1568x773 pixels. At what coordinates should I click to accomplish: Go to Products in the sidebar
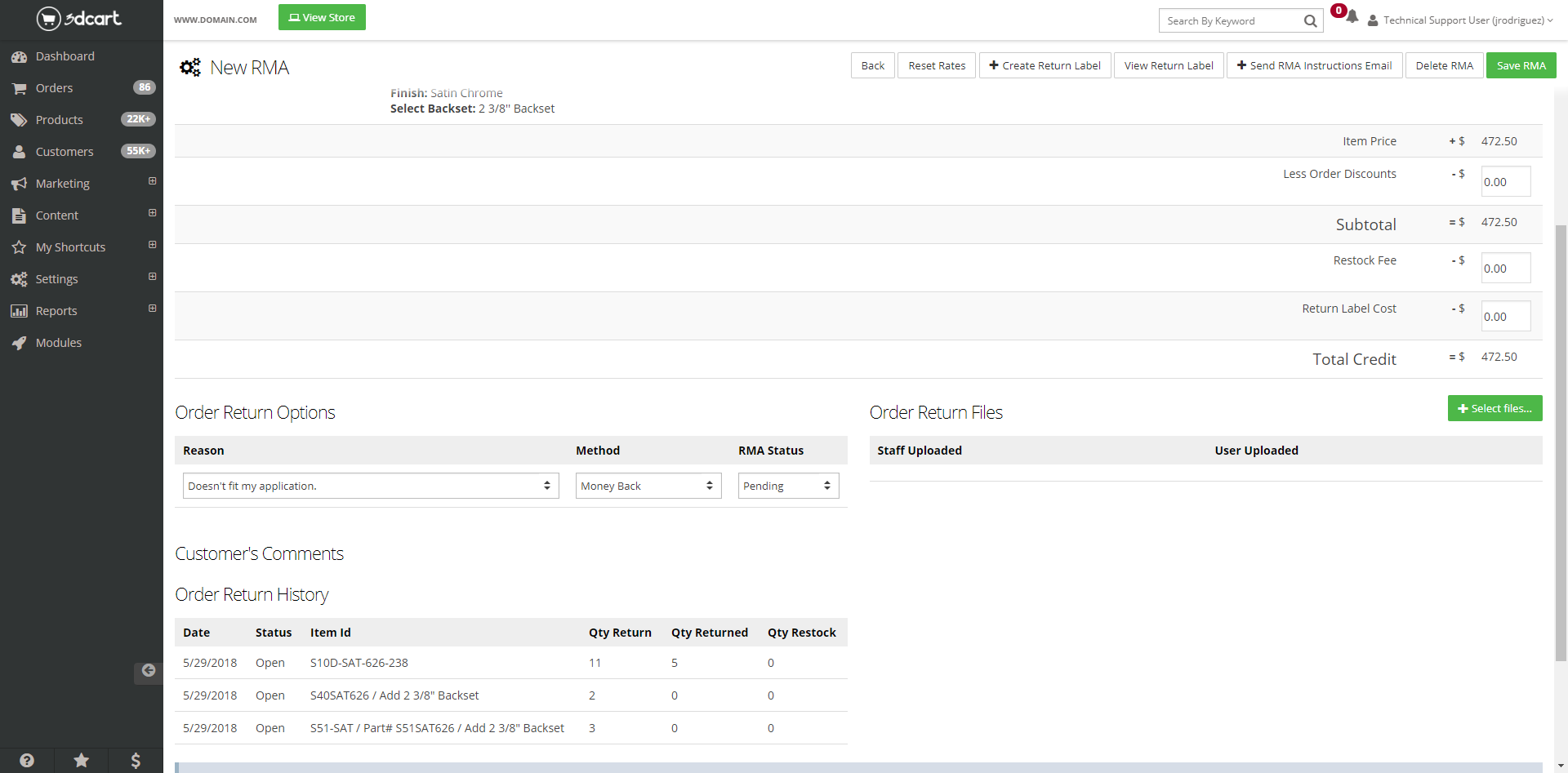click(59, 120)
